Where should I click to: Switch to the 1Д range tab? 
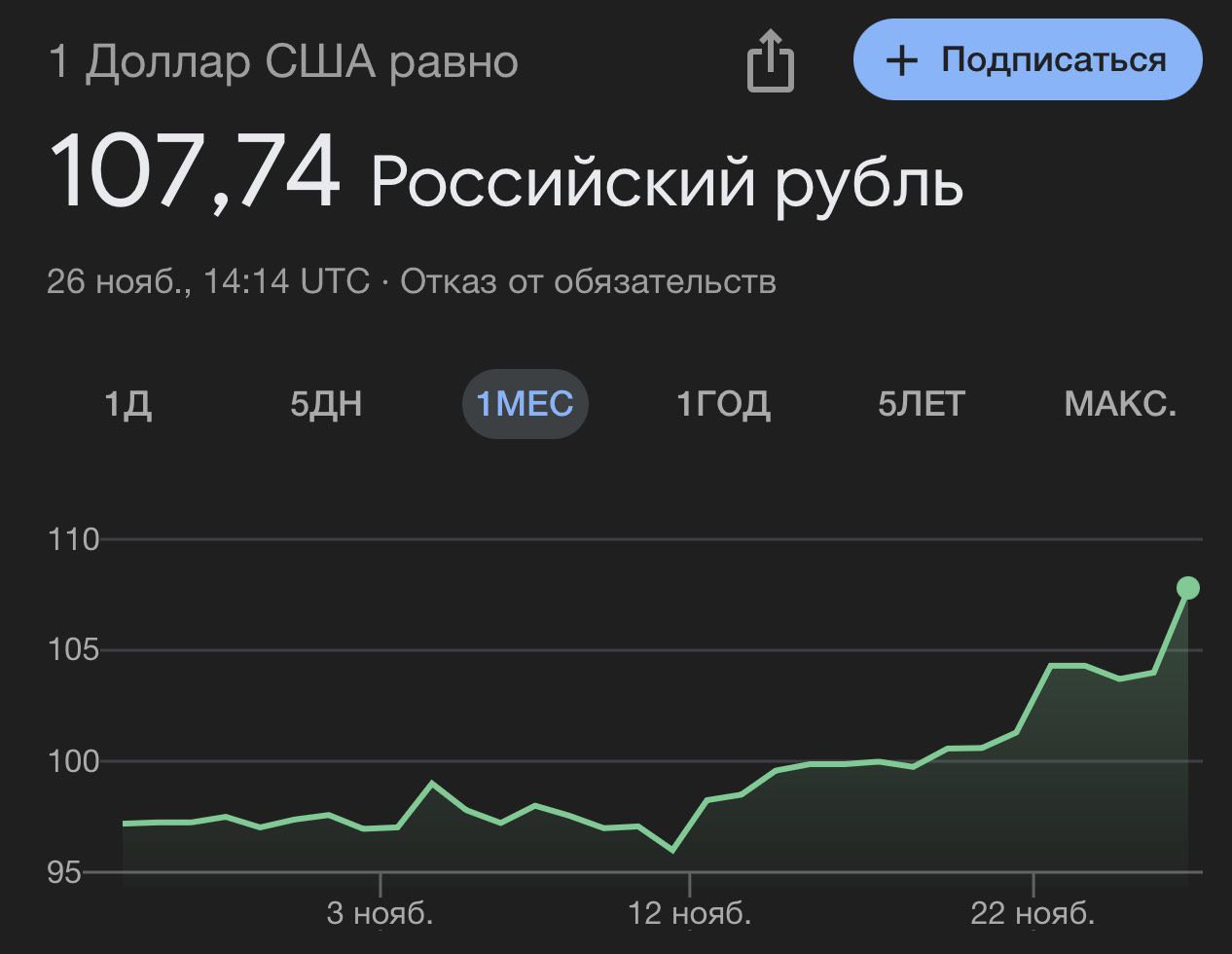(127, 403)
